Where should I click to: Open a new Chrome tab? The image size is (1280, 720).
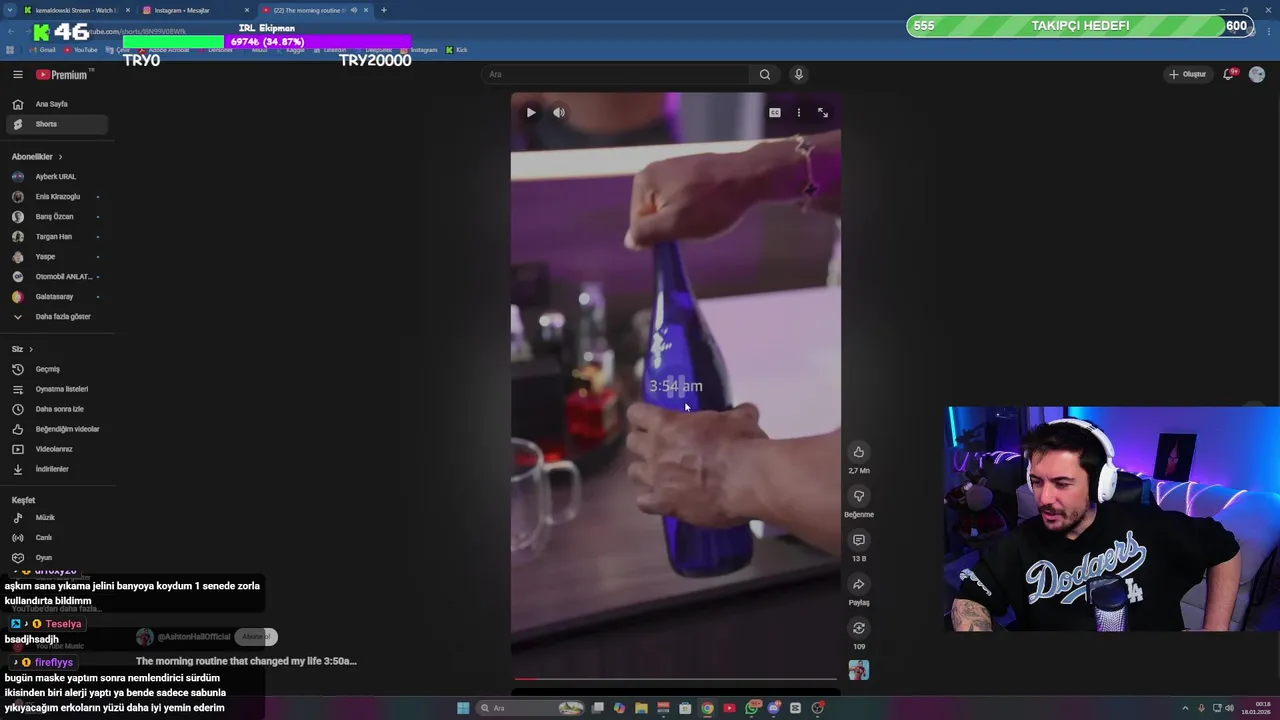[x=384, y=10]
